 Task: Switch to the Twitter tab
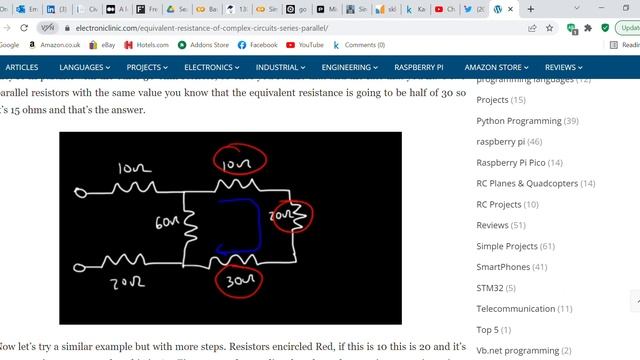[x=474, y=9]
